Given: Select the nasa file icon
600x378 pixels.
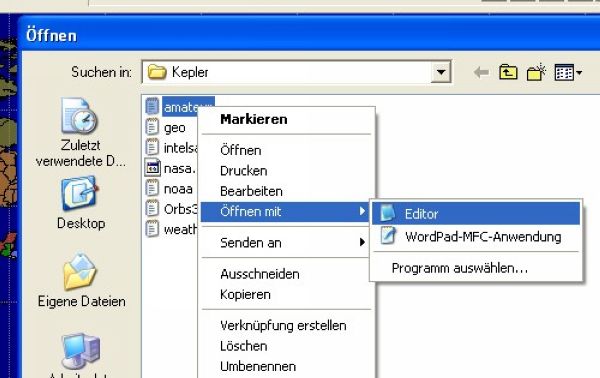Looking at the screenshot, I should 152,168.
